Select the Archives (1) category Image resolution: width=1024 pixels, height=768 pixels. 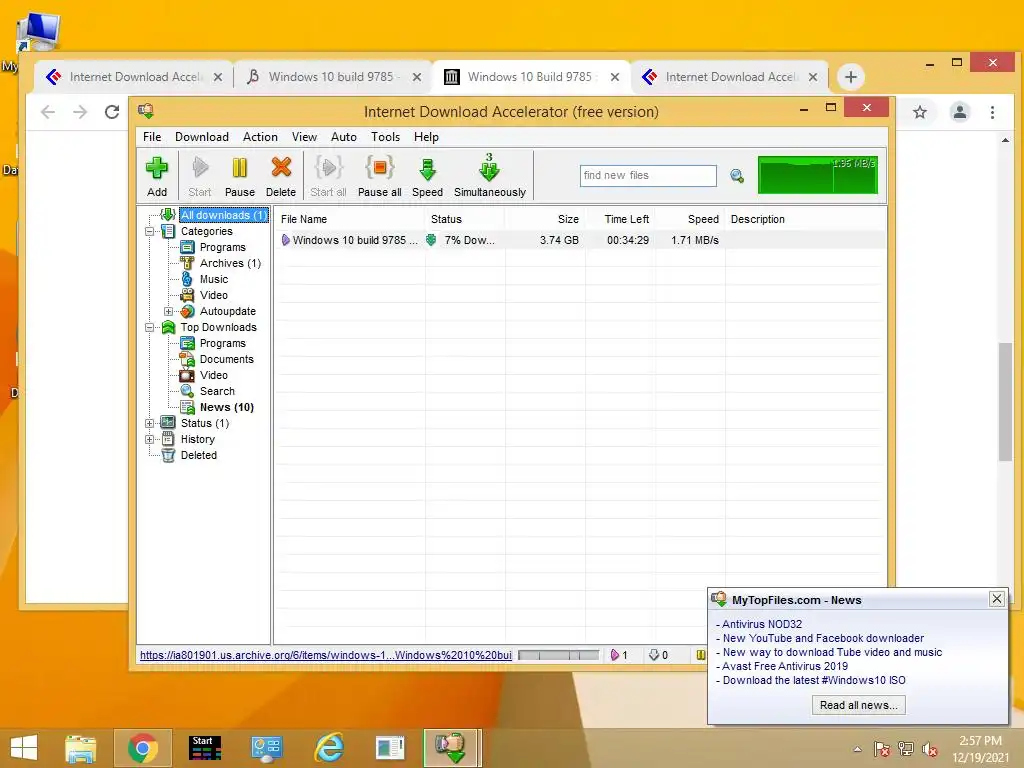231,263
